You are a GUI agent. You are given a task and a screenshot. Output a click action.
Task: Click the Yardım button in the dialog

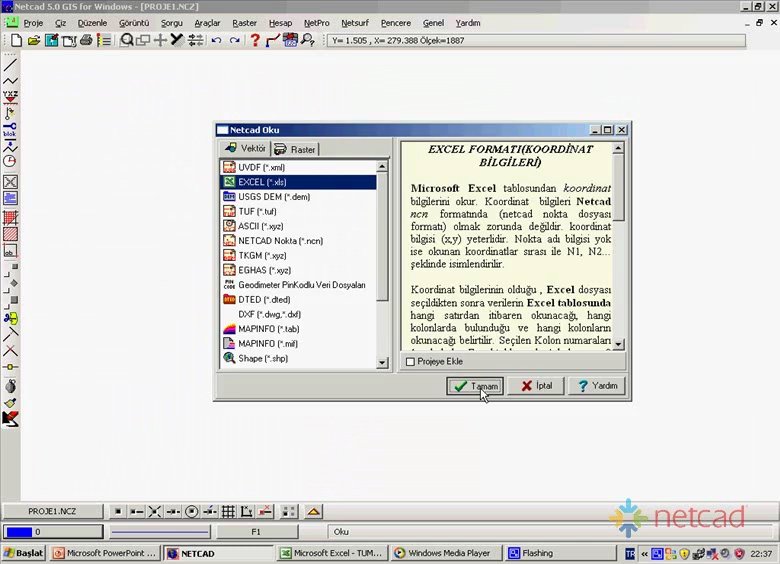[x=596, y=385]
